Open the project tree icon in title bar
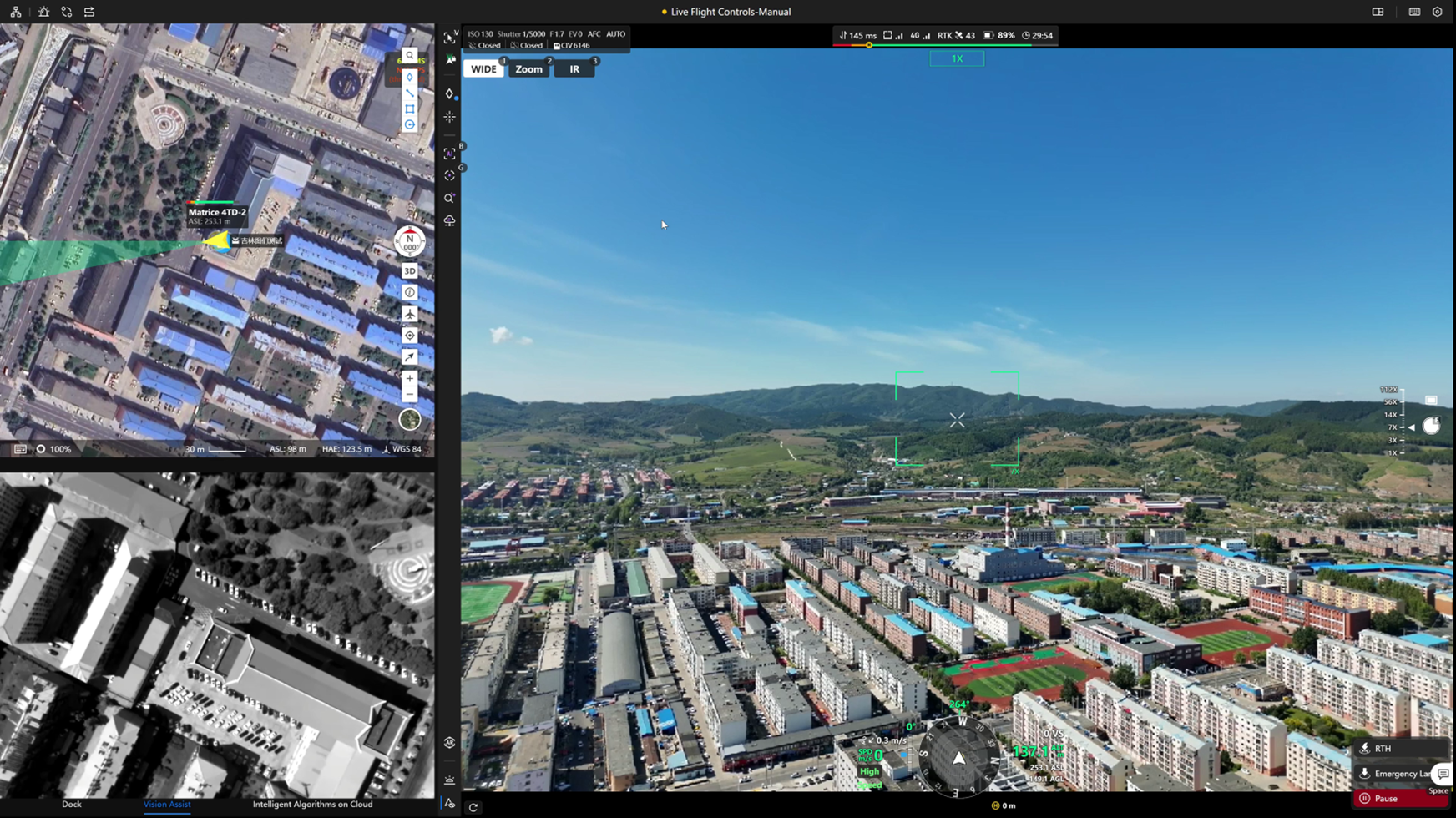1456x818 pixels. click(16, 12)
